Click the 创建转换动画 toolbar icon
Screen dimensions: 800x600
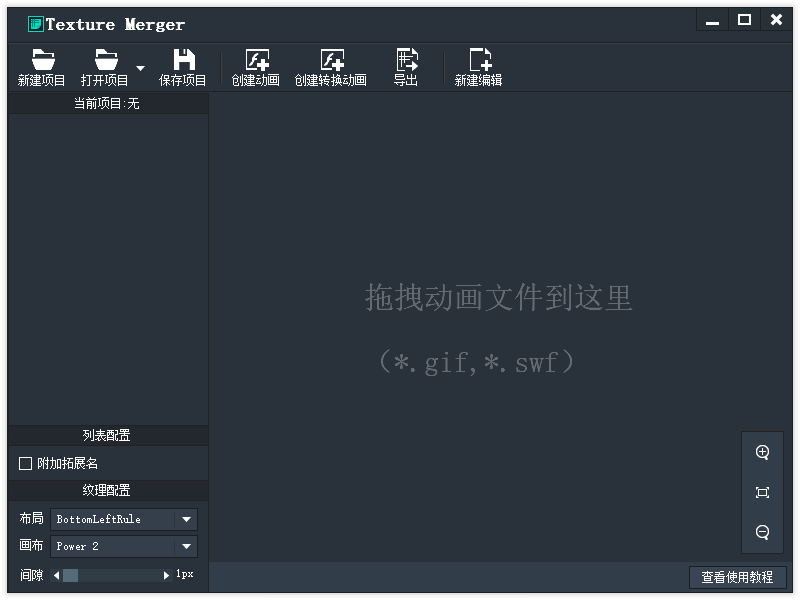pyautogui.click(x=332, y=60)
